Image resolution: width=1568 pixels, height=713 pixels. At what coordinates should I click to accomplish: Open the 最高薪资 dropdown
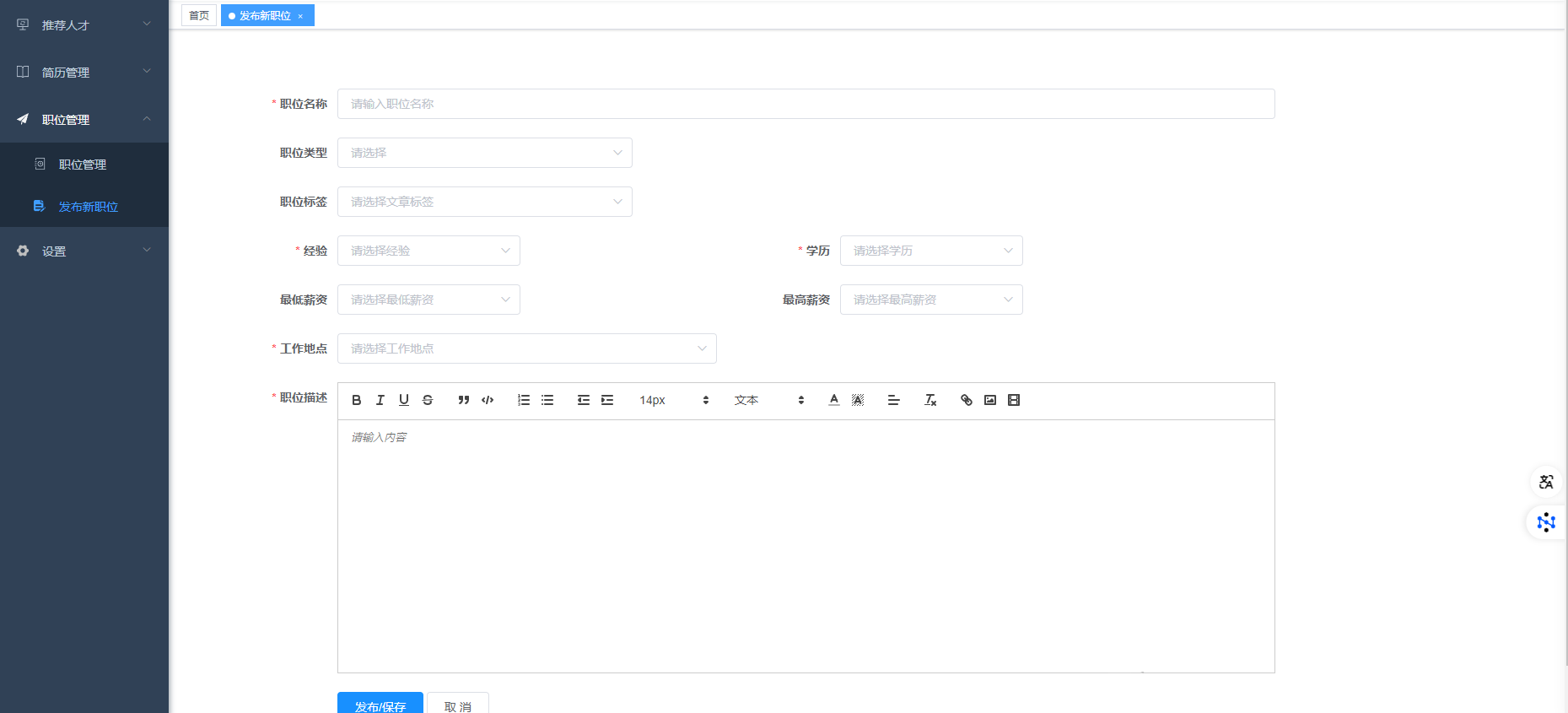[x=931, y=300]
